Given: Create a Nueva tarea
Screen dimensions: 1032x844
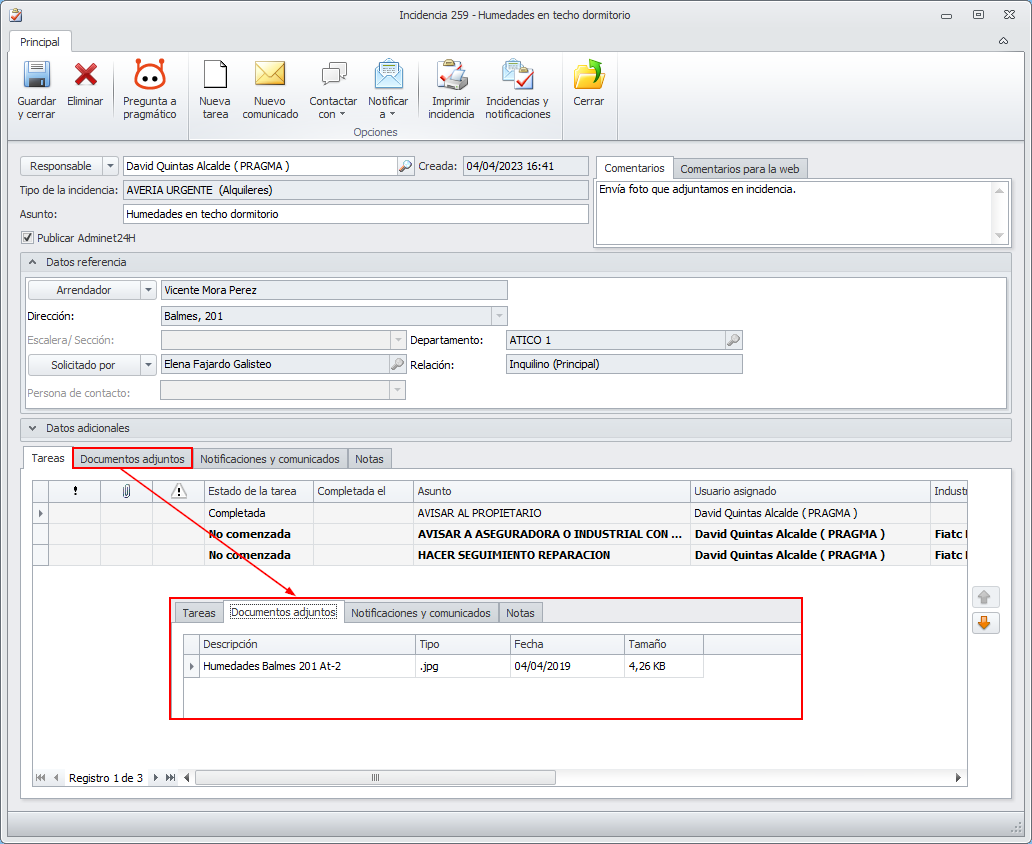Looking at the screenshot, I should (215, 76).
